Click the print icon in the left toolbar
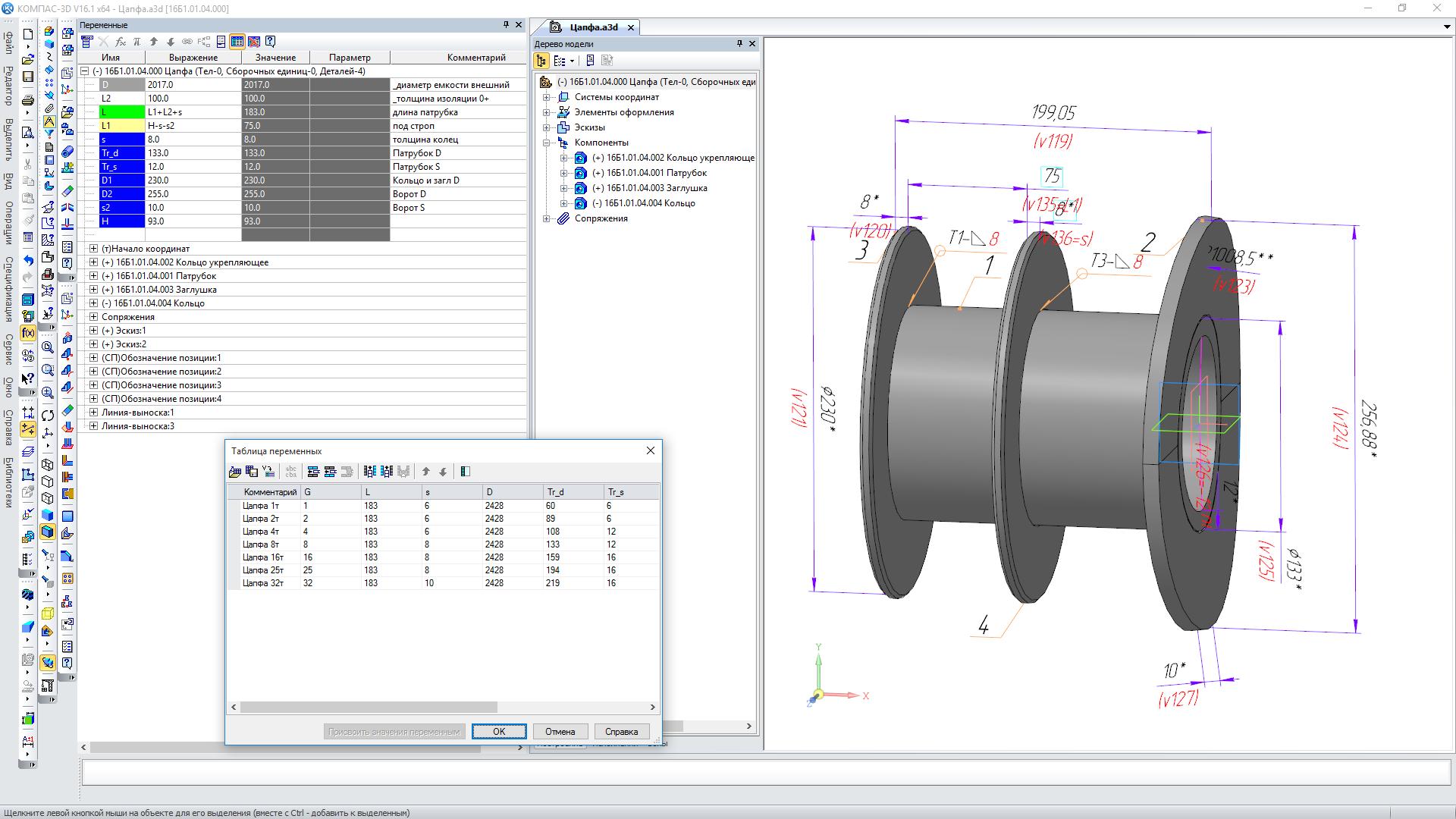Image resolution: width=1456 pixels, height=819 pixels. [28, 99]
